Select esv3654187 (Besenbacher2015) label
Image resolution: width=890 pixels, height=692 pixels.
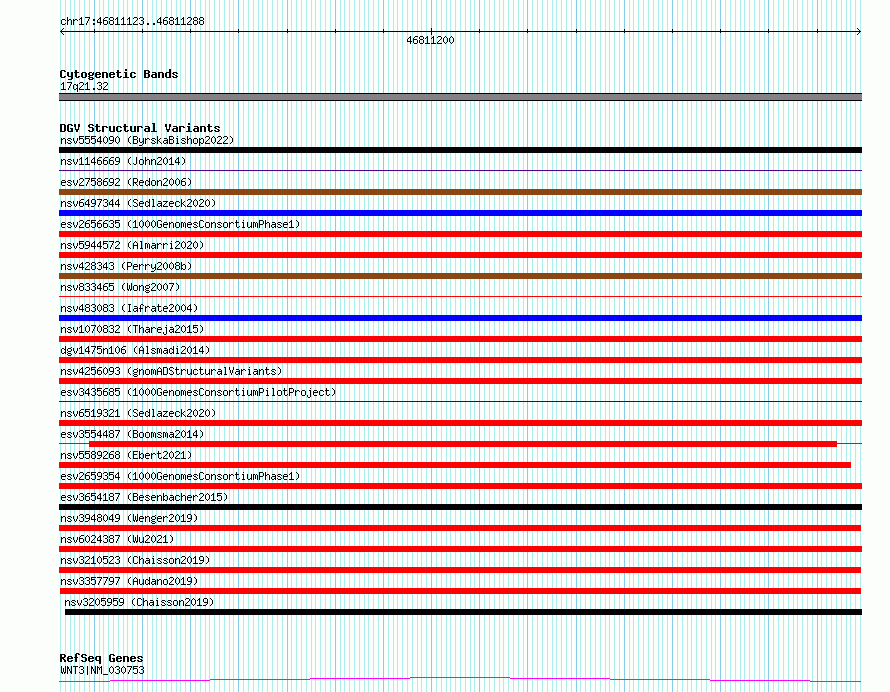pos(144,497)
